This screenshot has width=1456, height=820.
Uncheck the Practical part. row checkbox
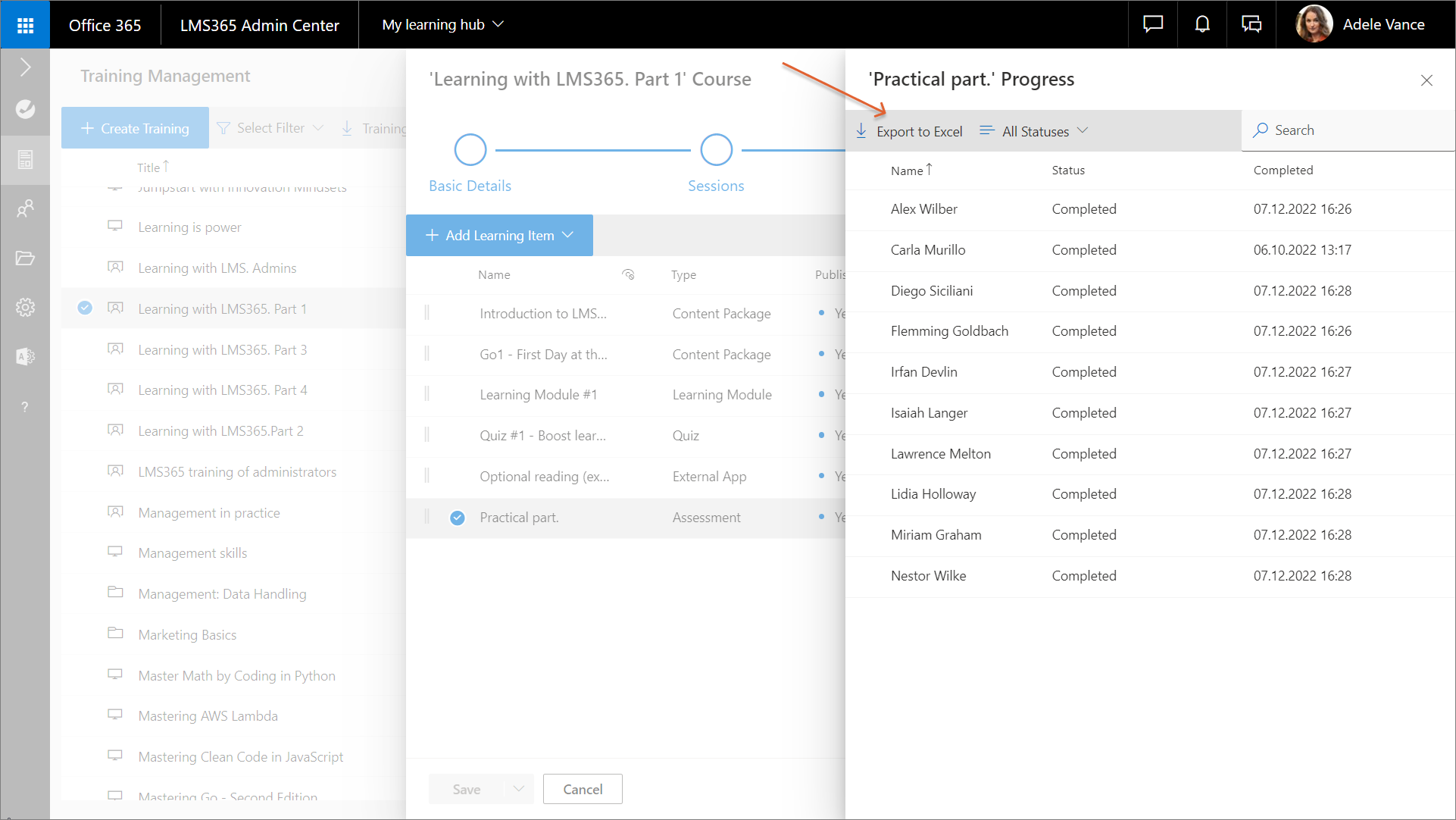[458, 518]
